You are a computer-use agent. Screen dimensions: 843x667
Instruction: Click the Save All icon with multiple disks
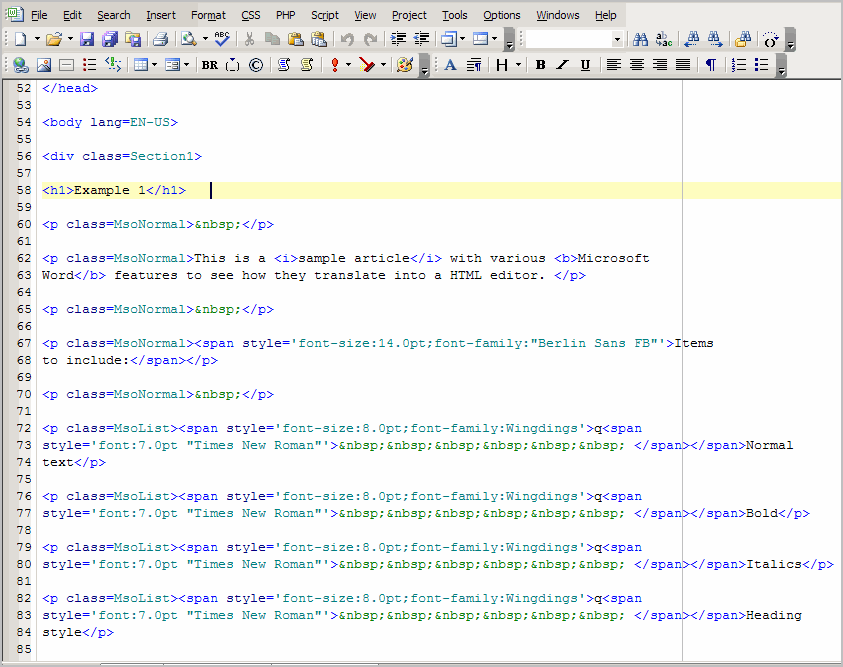(x=110, y=39)
